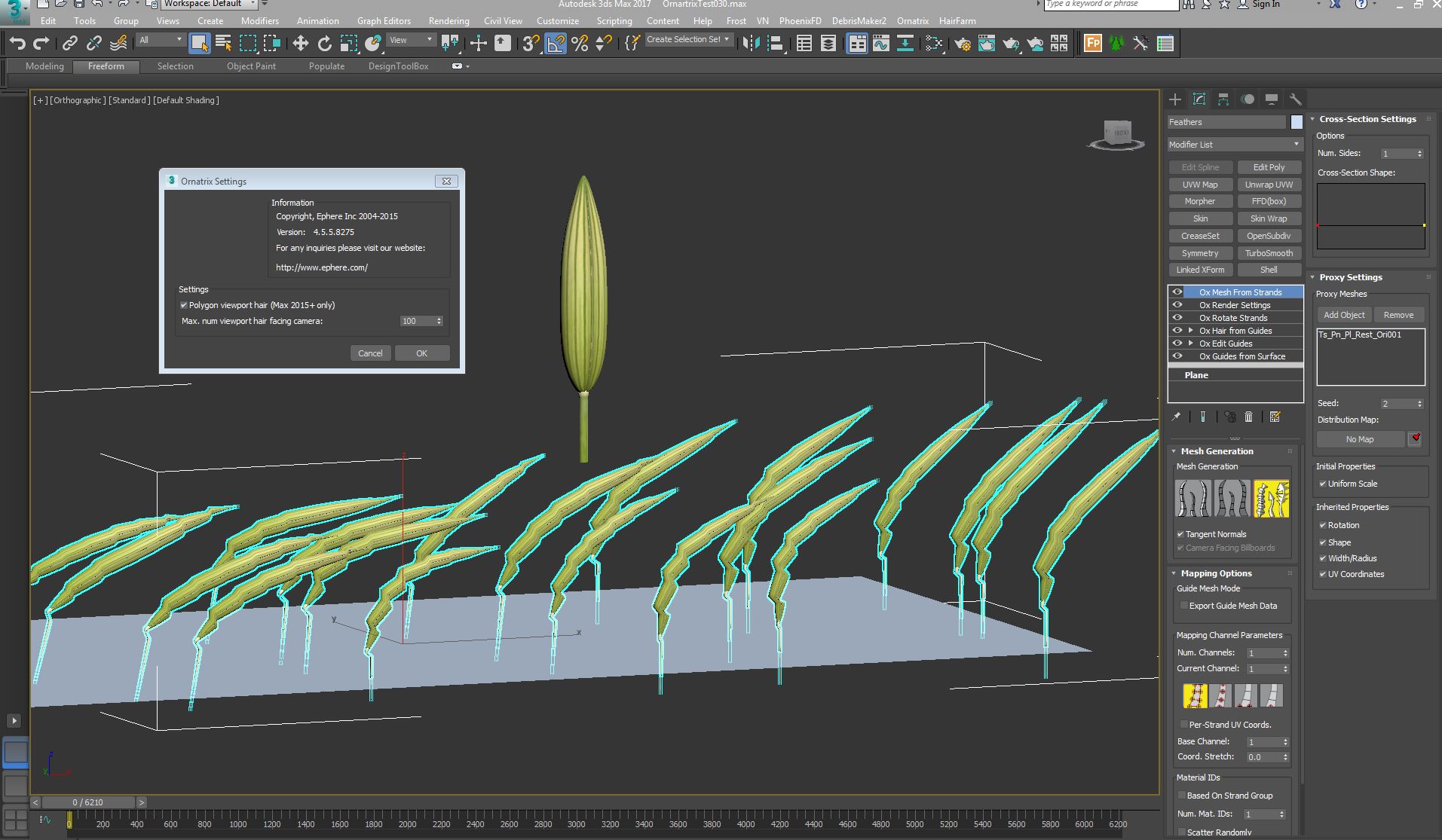Disable Uniform Scale checkbox
The image size is (1442, 840).
pos(1323,484)
